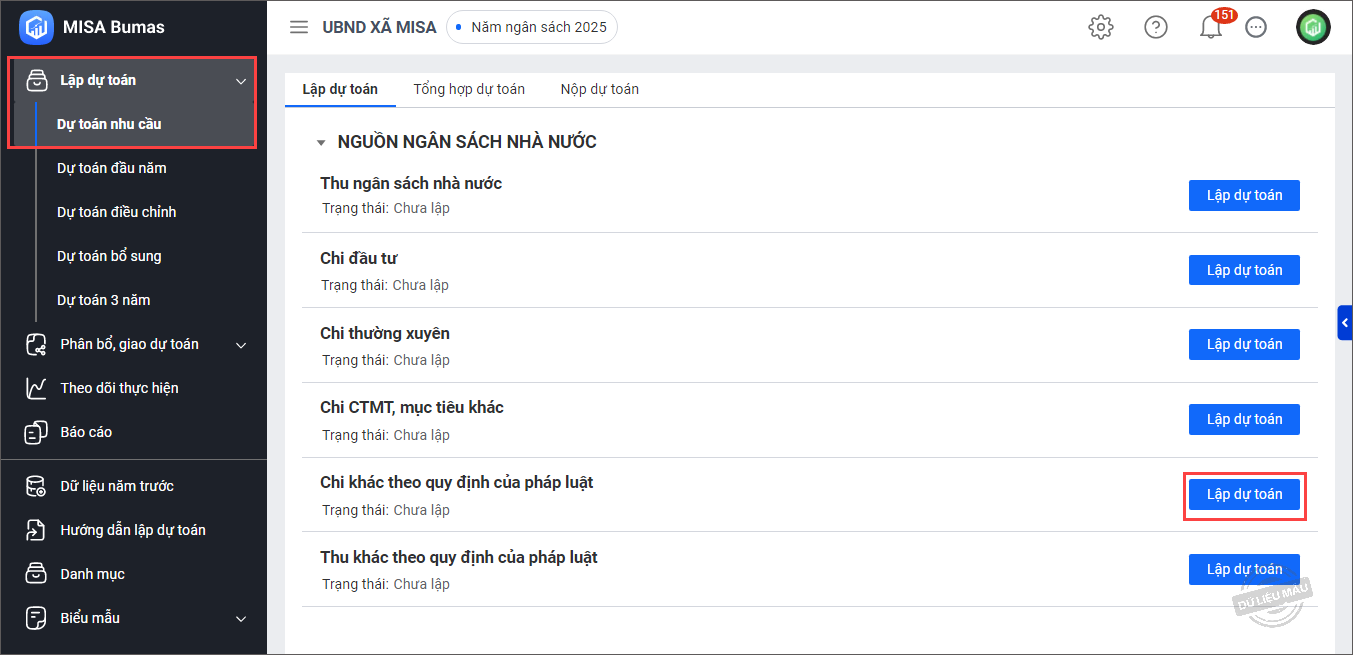Switch to Tổng hợp dự toán tab
The height and width of the screenshot is (655, 1353).
(469, 89)
